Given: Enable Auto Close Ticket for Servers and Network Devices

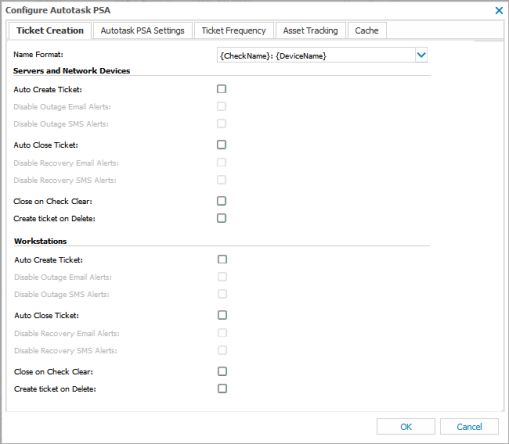Looking at the screenshot, I should pyautogui.click(x=222, y=145).
